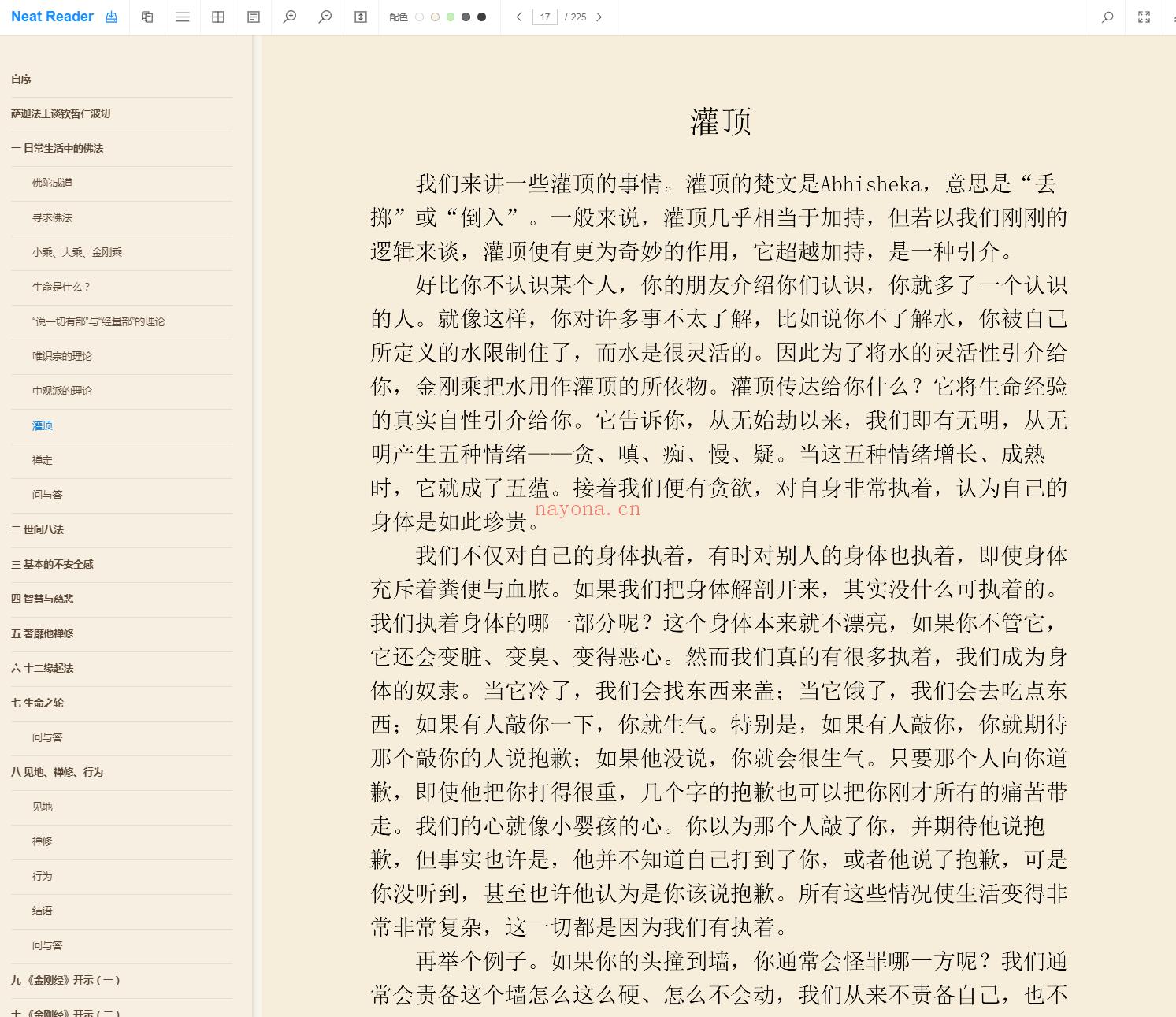
Task: Open chapter 自序
Action: pyautogui.click(x=21, y=79)
